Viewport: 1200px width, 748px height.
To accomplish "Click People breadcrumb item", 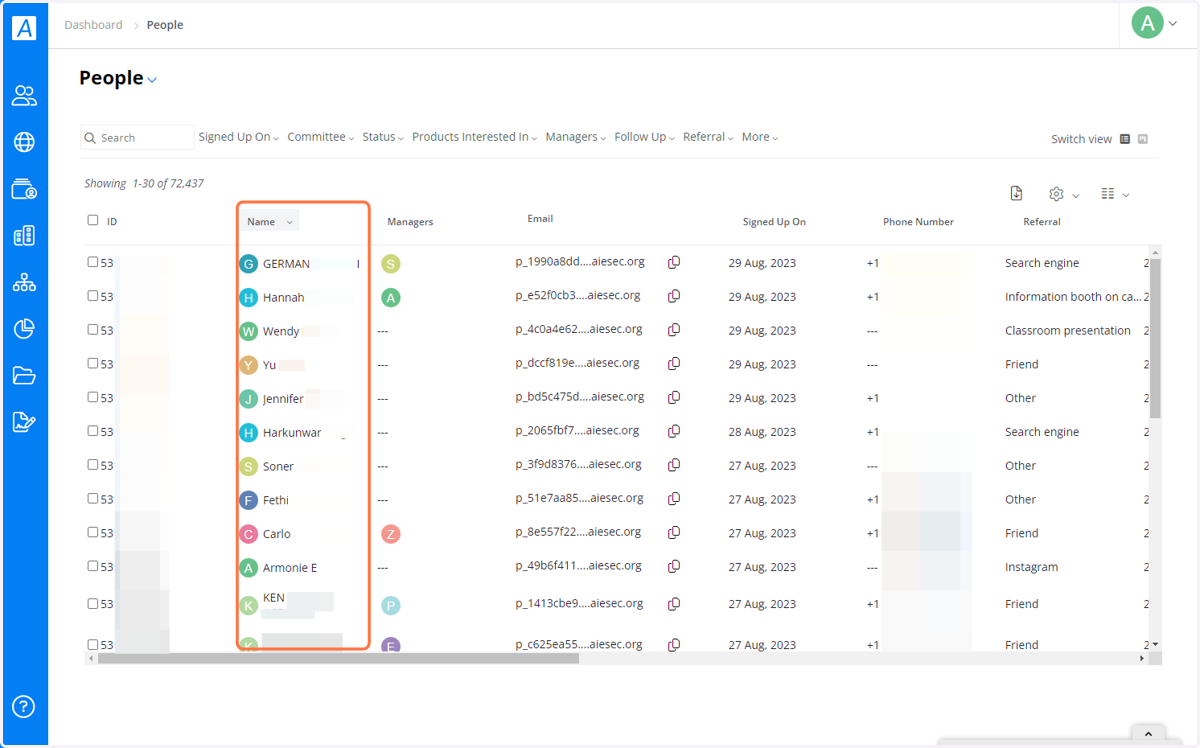I will pyautogui.click(x=165, y=25).
